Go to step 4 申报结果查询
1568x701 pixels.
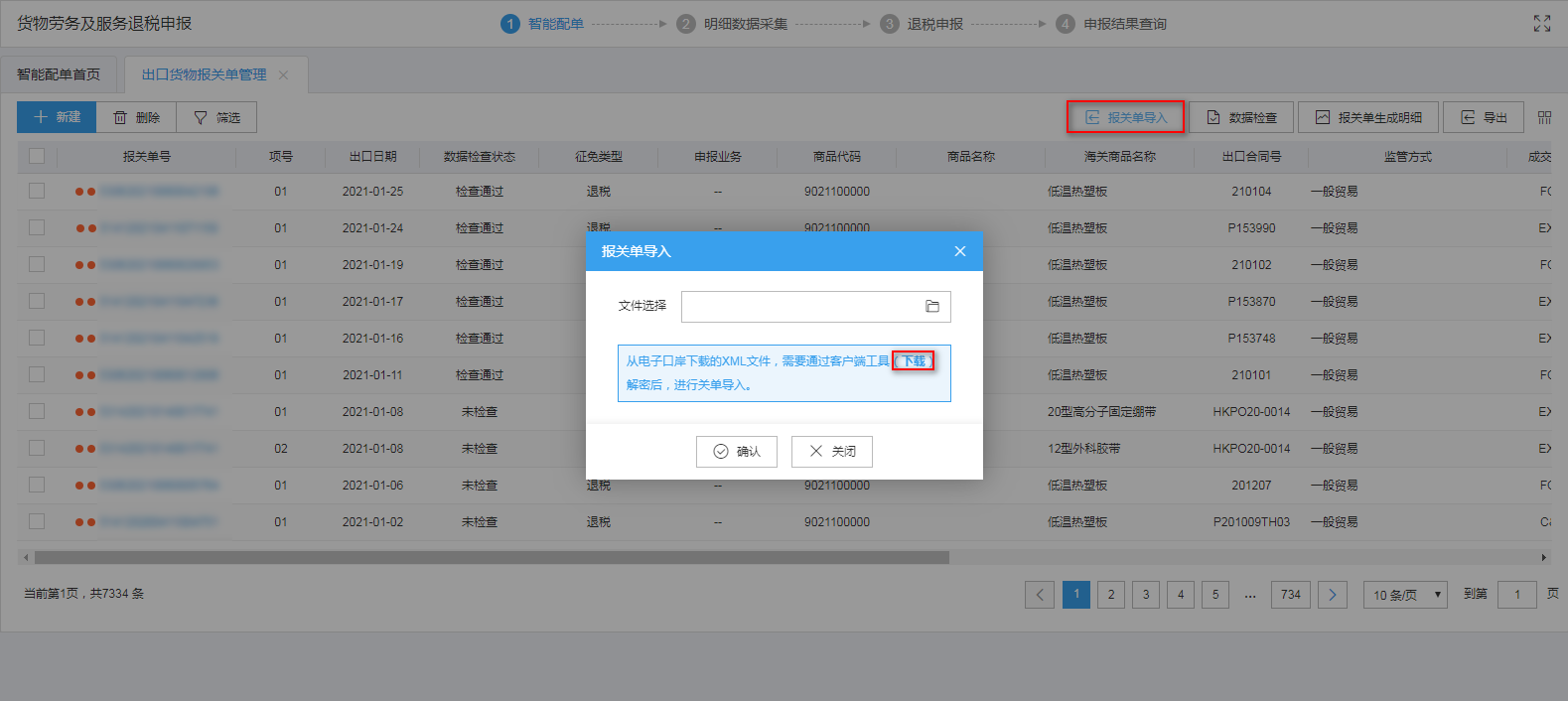[1111, 24]
